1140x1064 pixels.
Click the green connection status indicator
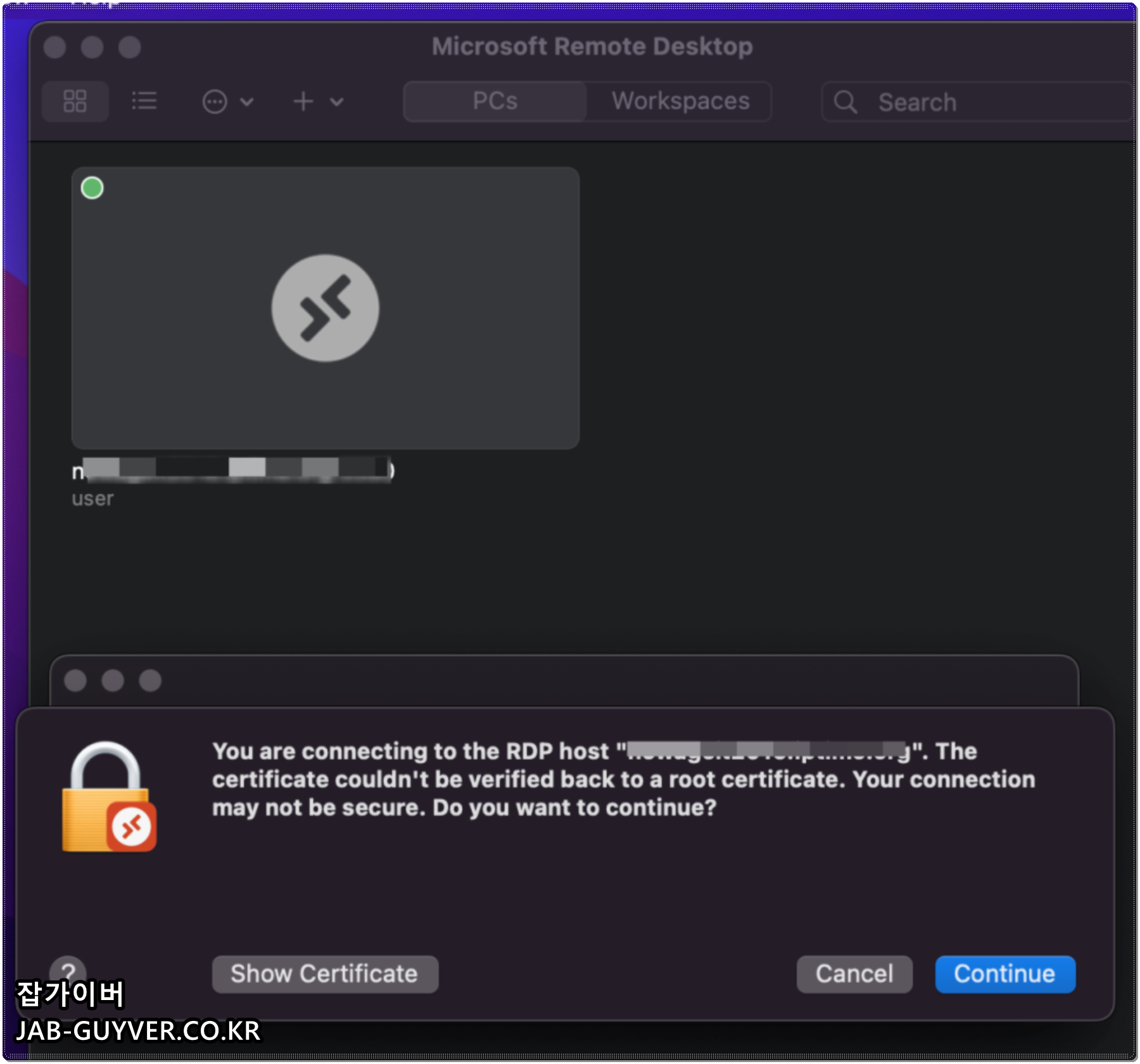(91, 186)
